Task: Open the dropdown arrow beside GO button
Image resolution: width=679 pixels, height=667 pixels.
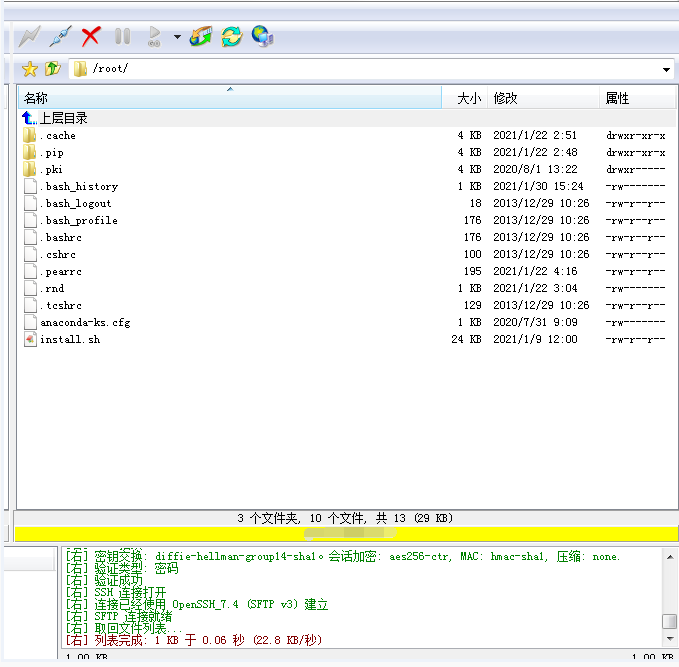Action: pos(177,37)
